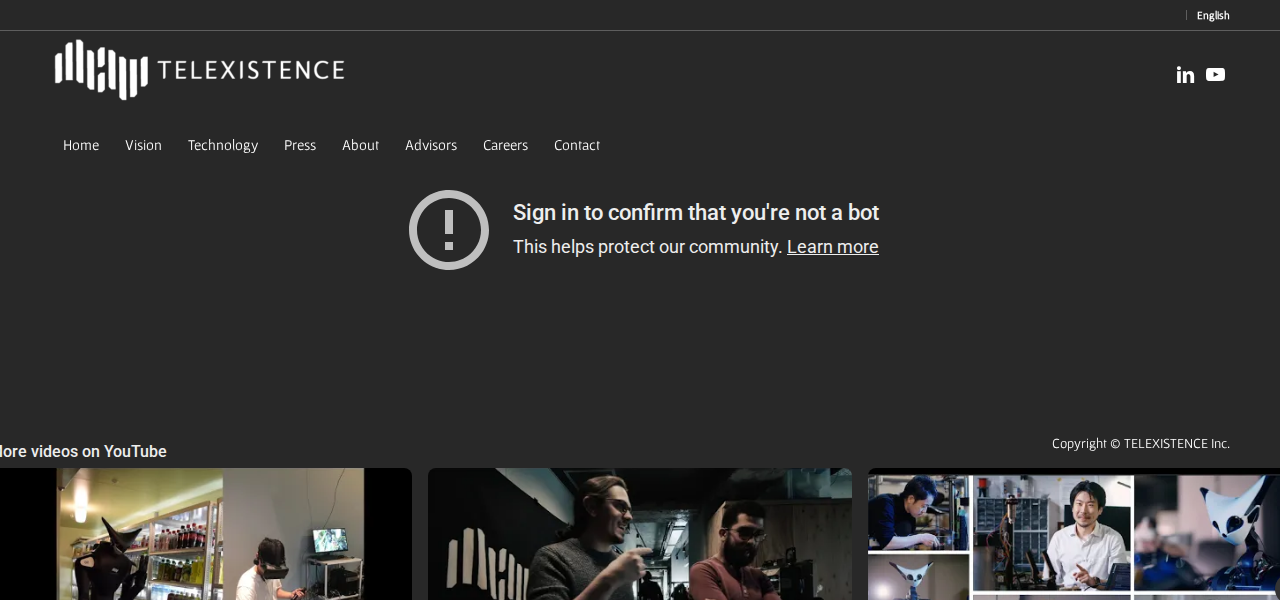The height and width of the screenshot is (600, 1280).
Task: Open video thumbnail showing two men laughing
Action: pos(640,535)
